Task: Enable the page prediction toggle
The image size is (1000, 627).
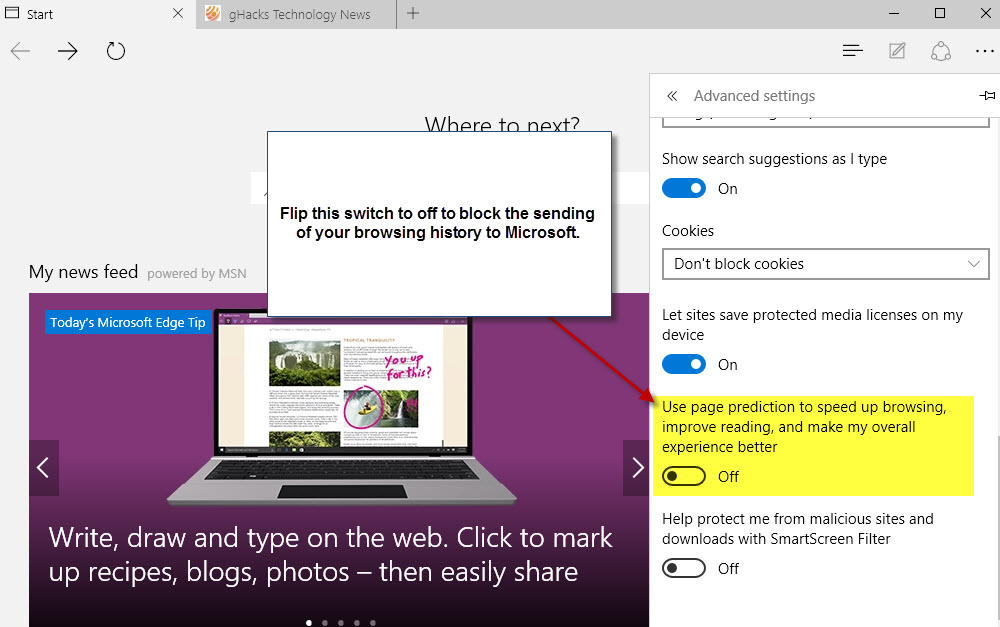Action: coord(684,476)
